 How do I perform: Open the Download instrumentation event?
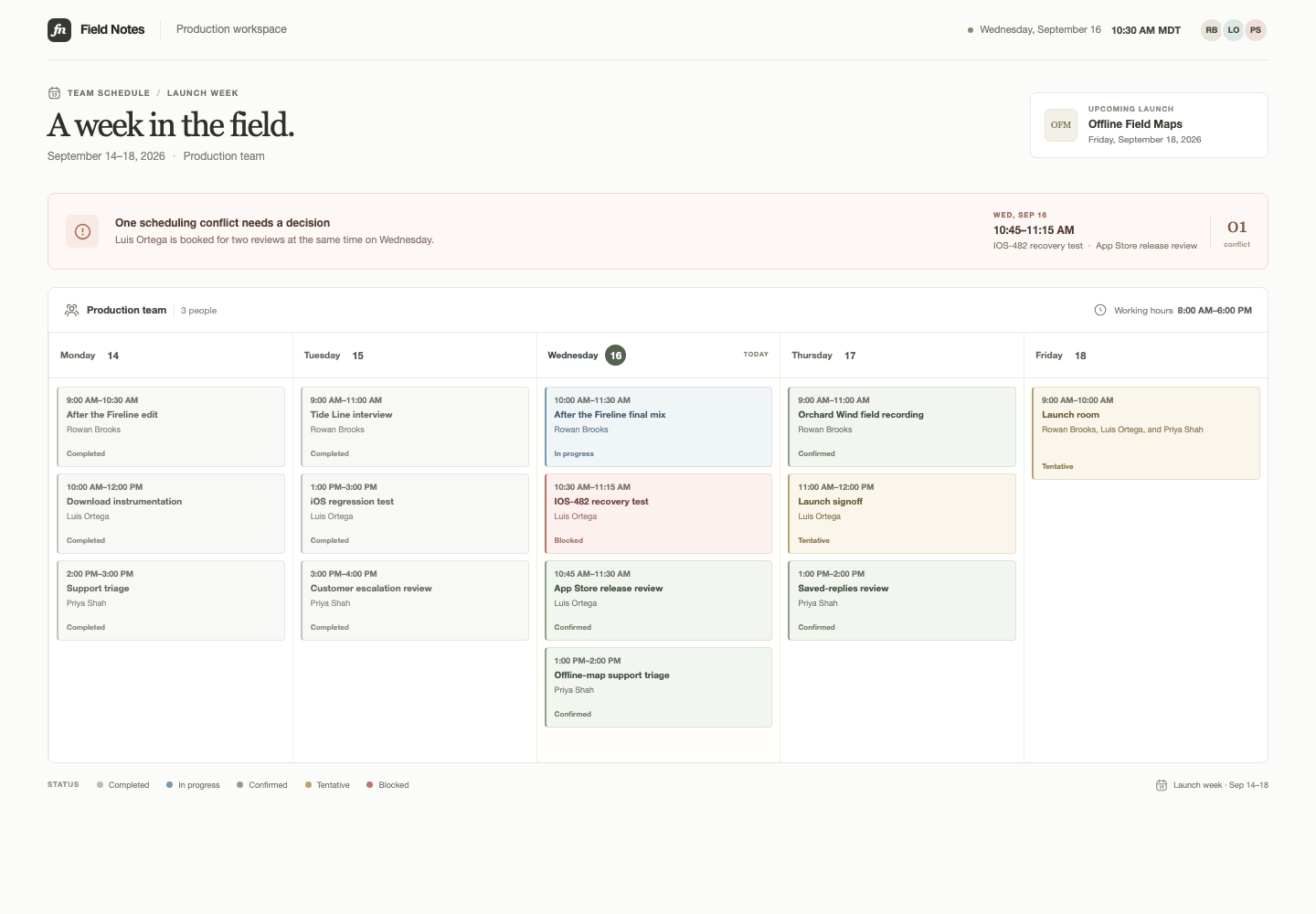click(x=171, y=514)
